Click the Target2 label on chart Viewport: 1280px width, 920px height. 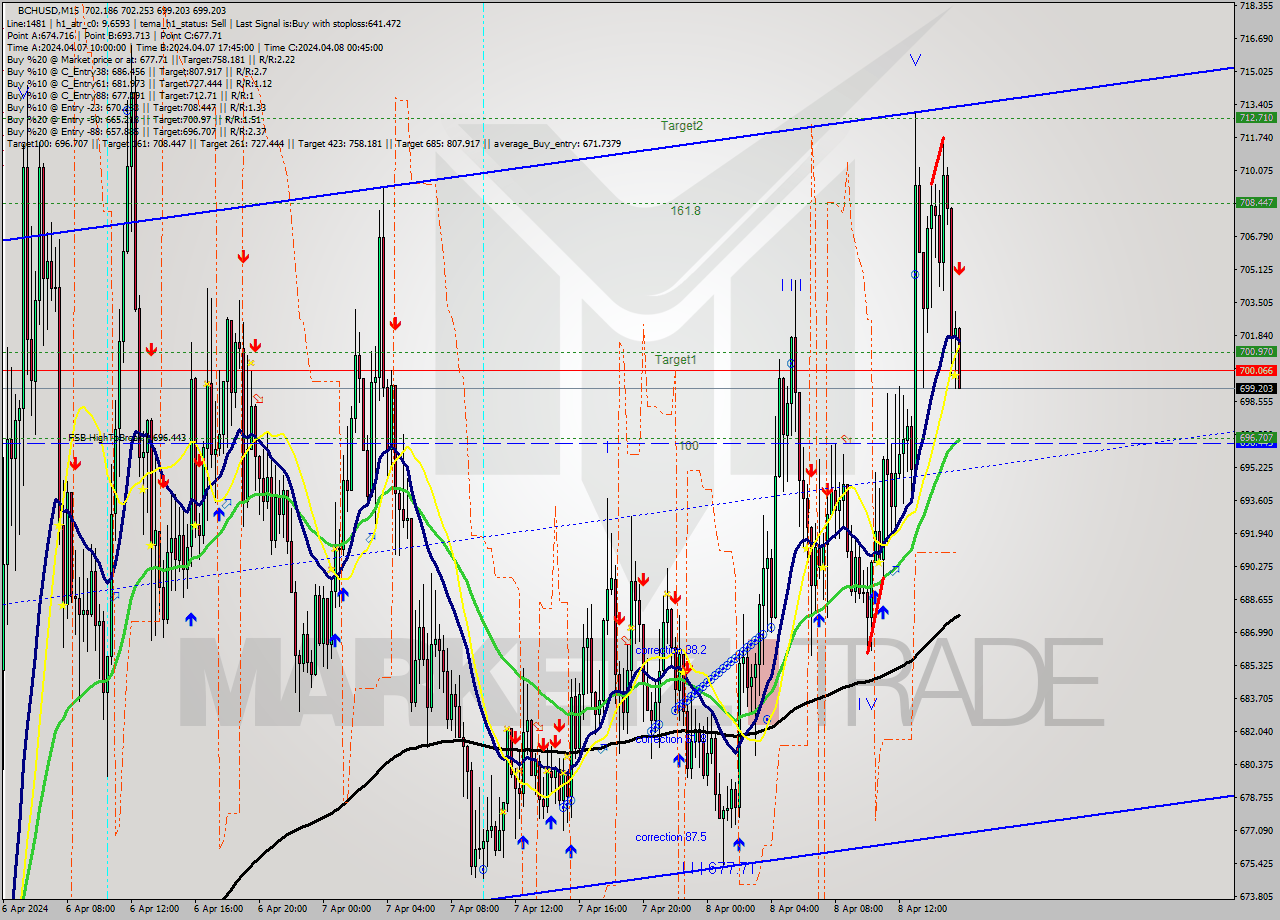click(681, 126)
